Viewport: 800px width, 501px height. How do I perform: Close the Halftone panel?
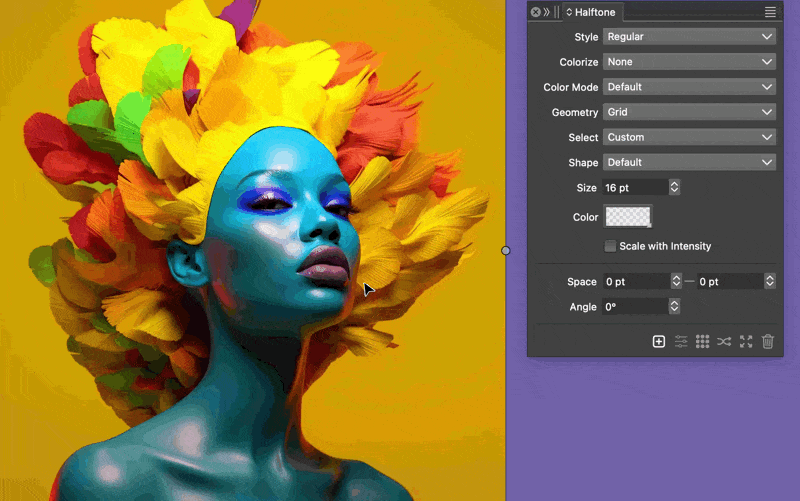[536, 12]
